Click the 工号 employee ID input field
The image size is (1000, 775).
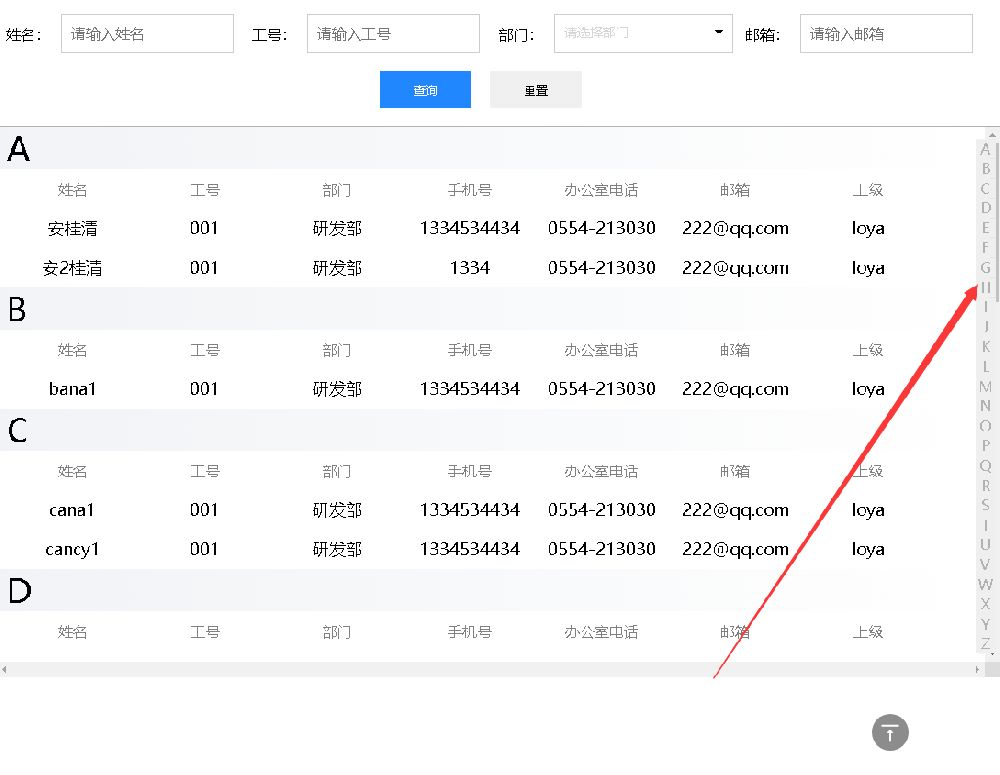coord(392,33)
